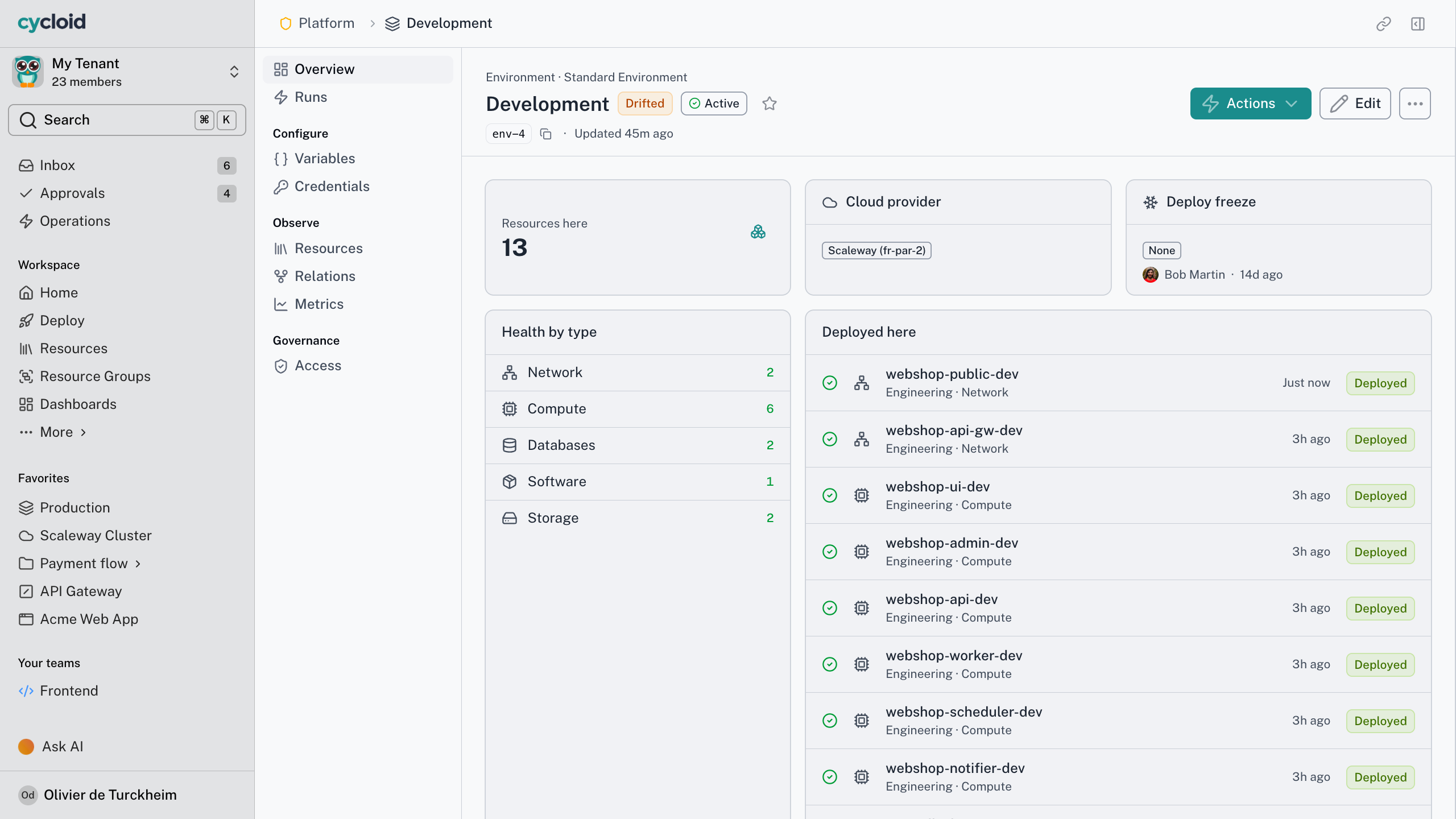Click the resources cluster icon in card
This screenshot has width=1456, height=819.
(x=758, y=231)
